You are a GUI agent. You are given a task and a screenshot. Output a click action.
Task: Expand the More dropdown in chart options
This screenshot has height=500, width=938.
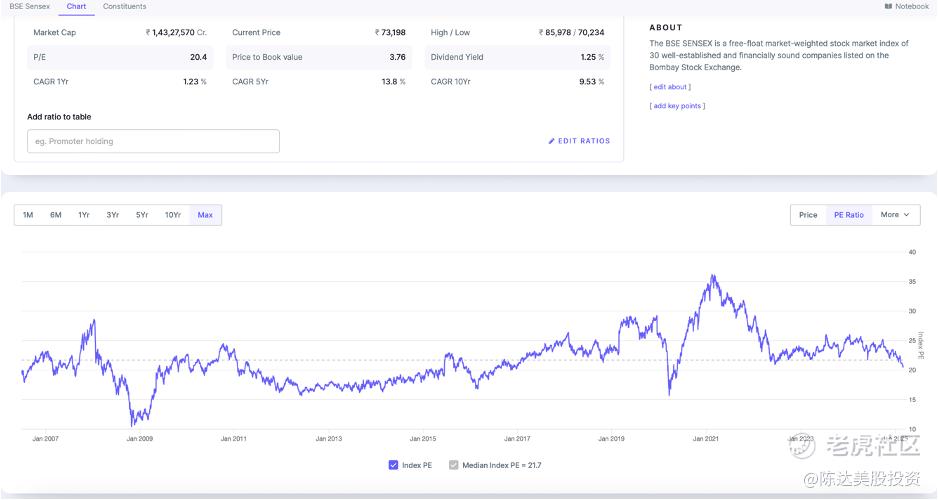tap(895, 215)
